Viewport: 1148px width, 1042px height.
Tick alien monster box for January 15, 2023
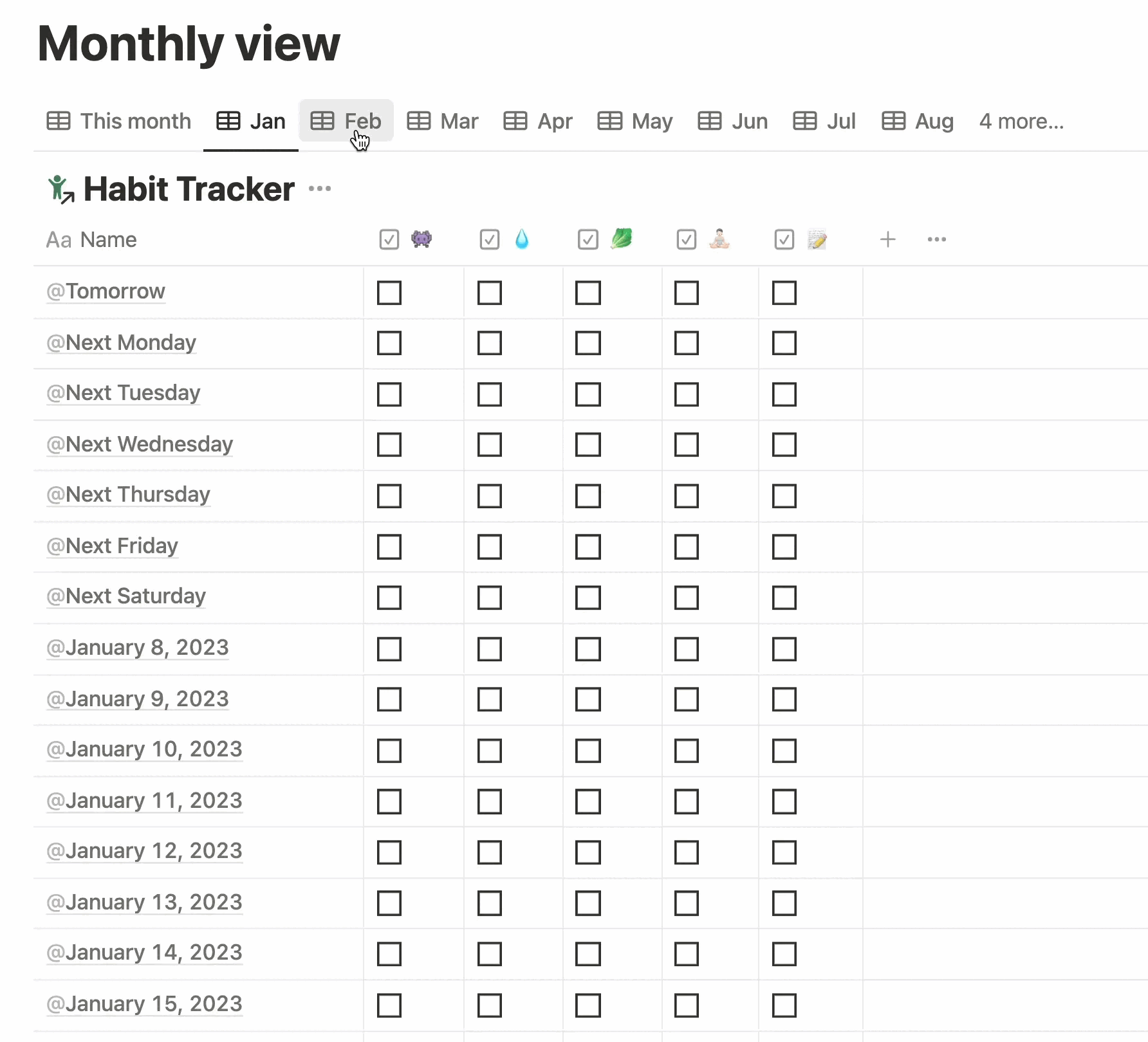coord(389,1005)
